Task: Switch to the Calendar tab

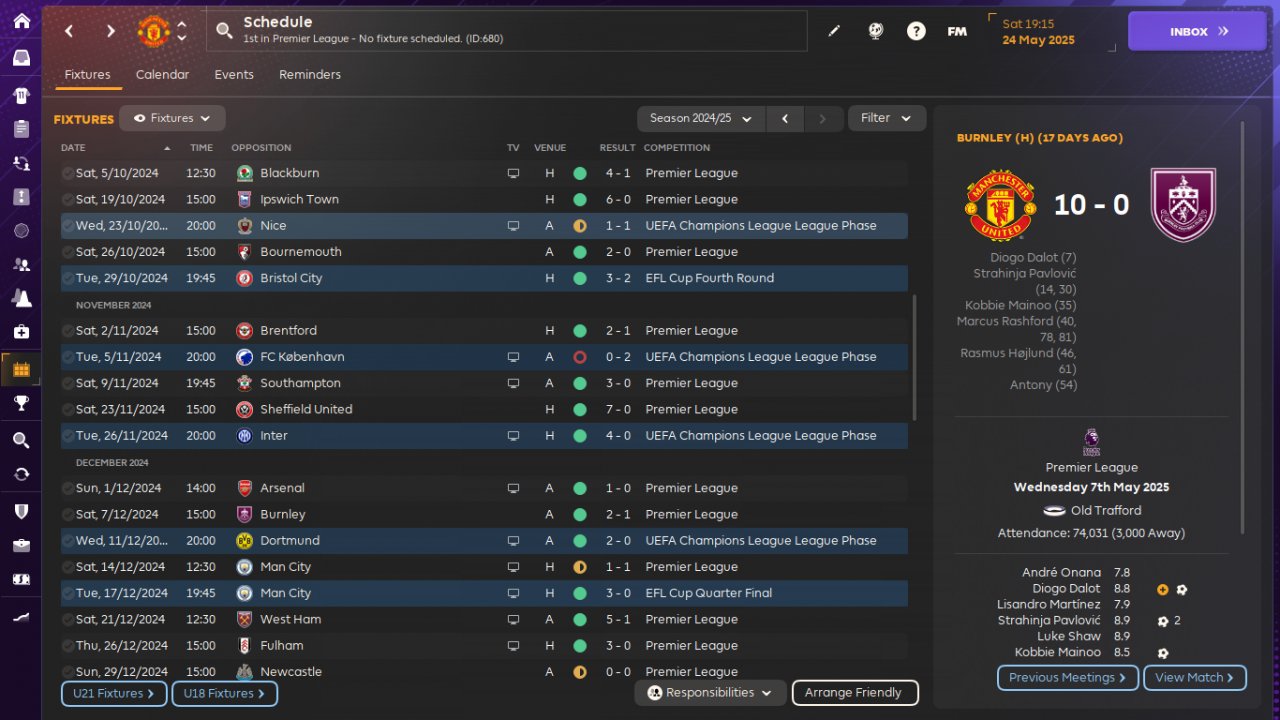Action: tap(162, 75)
